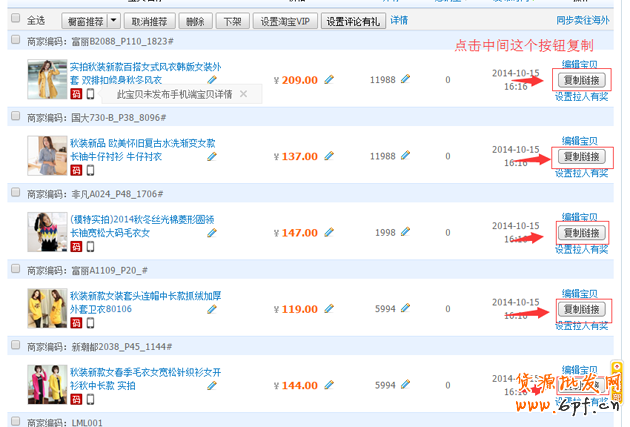The image size is (630, 427).
Task: Click the title edit pencil for the ¥209.00 trench coat
Action: point(212,80)
